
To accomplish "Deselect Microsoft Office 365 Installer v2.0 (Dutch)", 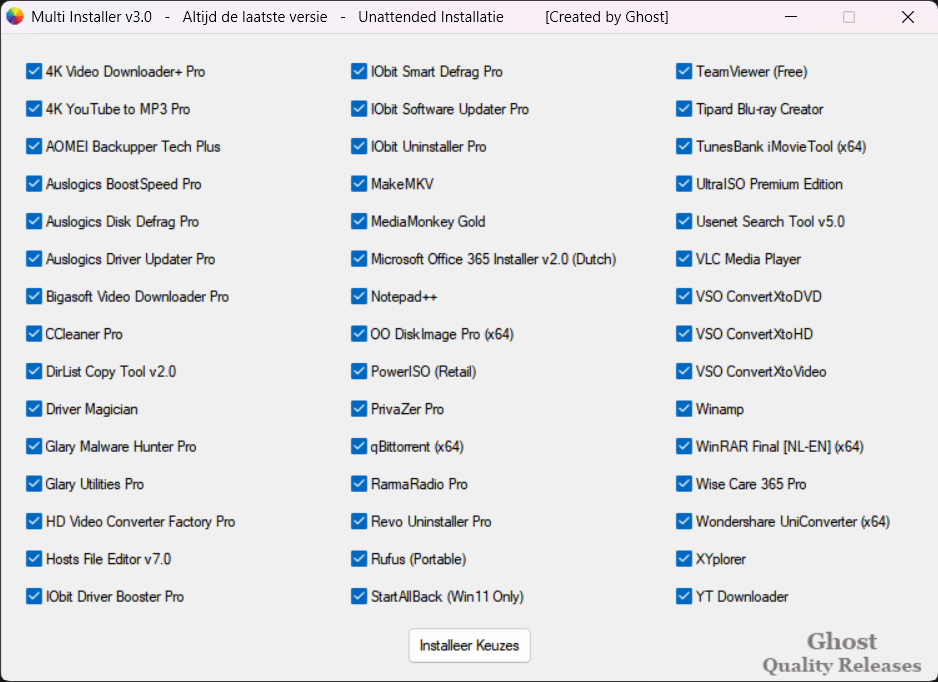I will point(359,259).
